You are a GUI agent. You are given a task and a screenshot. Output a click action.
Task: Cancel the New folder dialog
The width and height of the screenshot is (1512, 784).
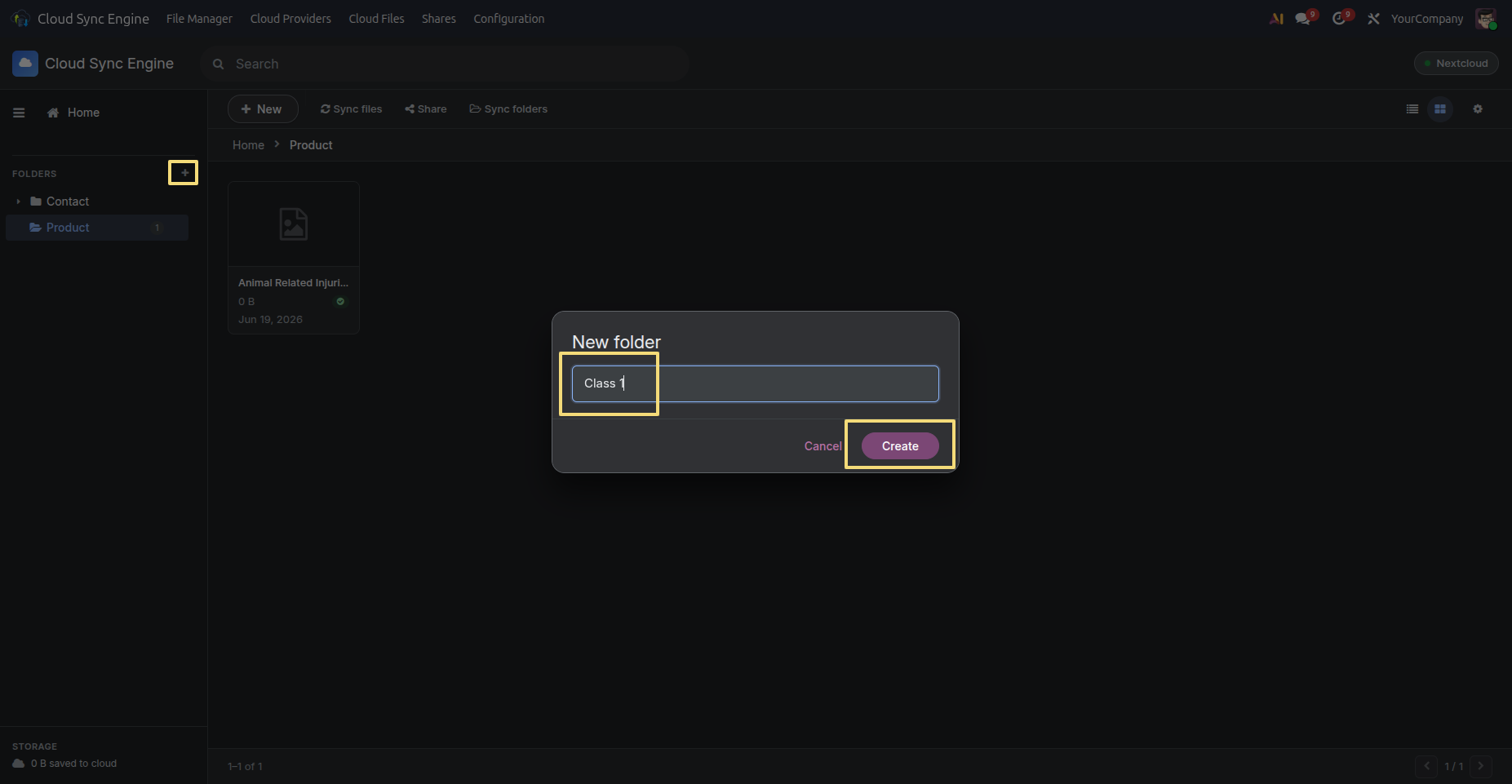[823, 445]
